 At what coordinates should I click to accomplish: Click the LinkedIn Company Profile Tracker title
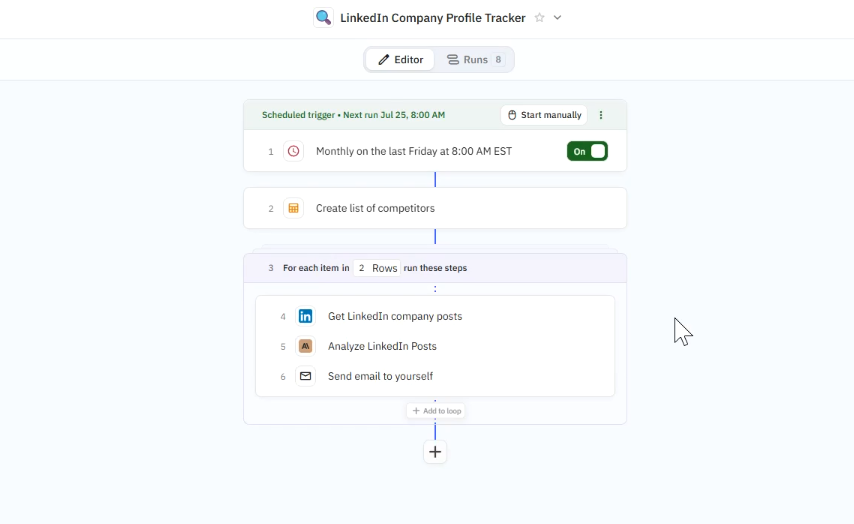[x=432, y=18]
